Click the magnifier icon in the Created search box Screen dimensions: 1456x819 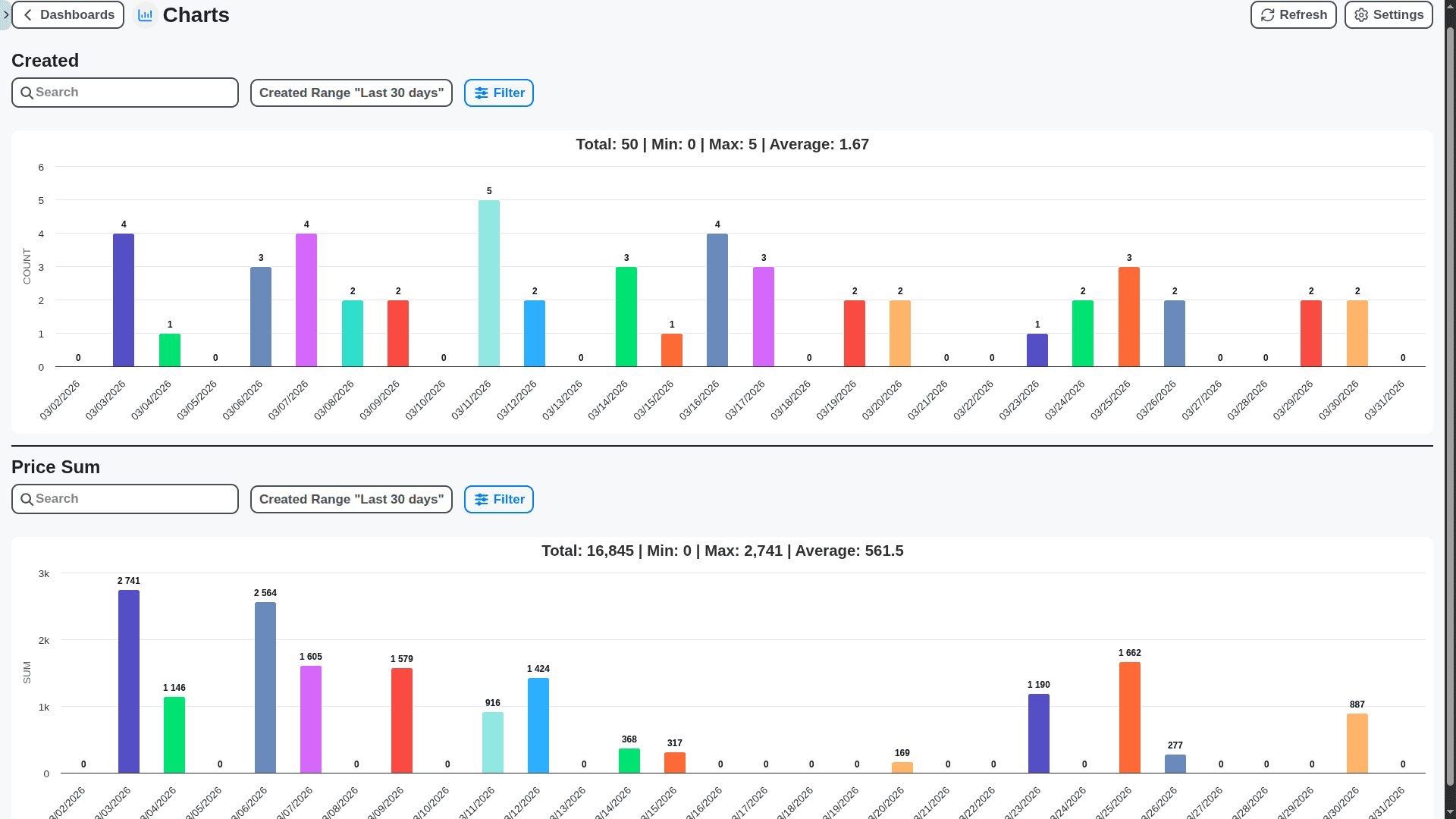pyautogui.click(x=27, y=93)
